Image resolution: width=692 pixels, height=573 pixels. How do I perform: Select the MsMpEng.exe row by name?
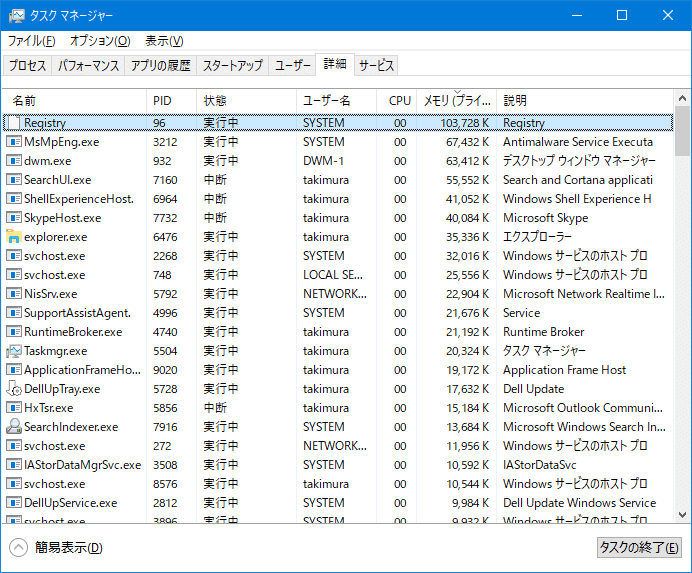click(x=62, y=142)
